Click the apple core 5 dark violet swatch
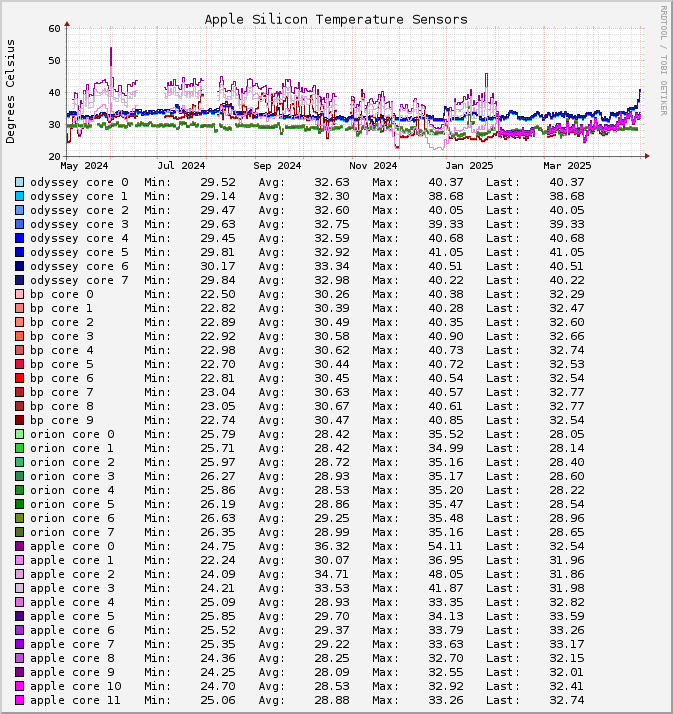Screen dimensions: 673x714 [x=19, y=617]
